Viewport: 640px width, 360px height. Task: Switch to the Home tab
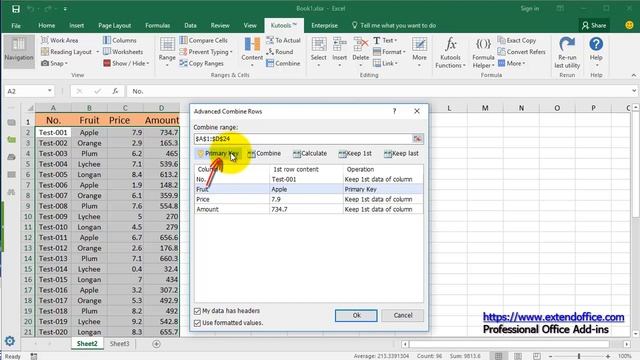47,25
